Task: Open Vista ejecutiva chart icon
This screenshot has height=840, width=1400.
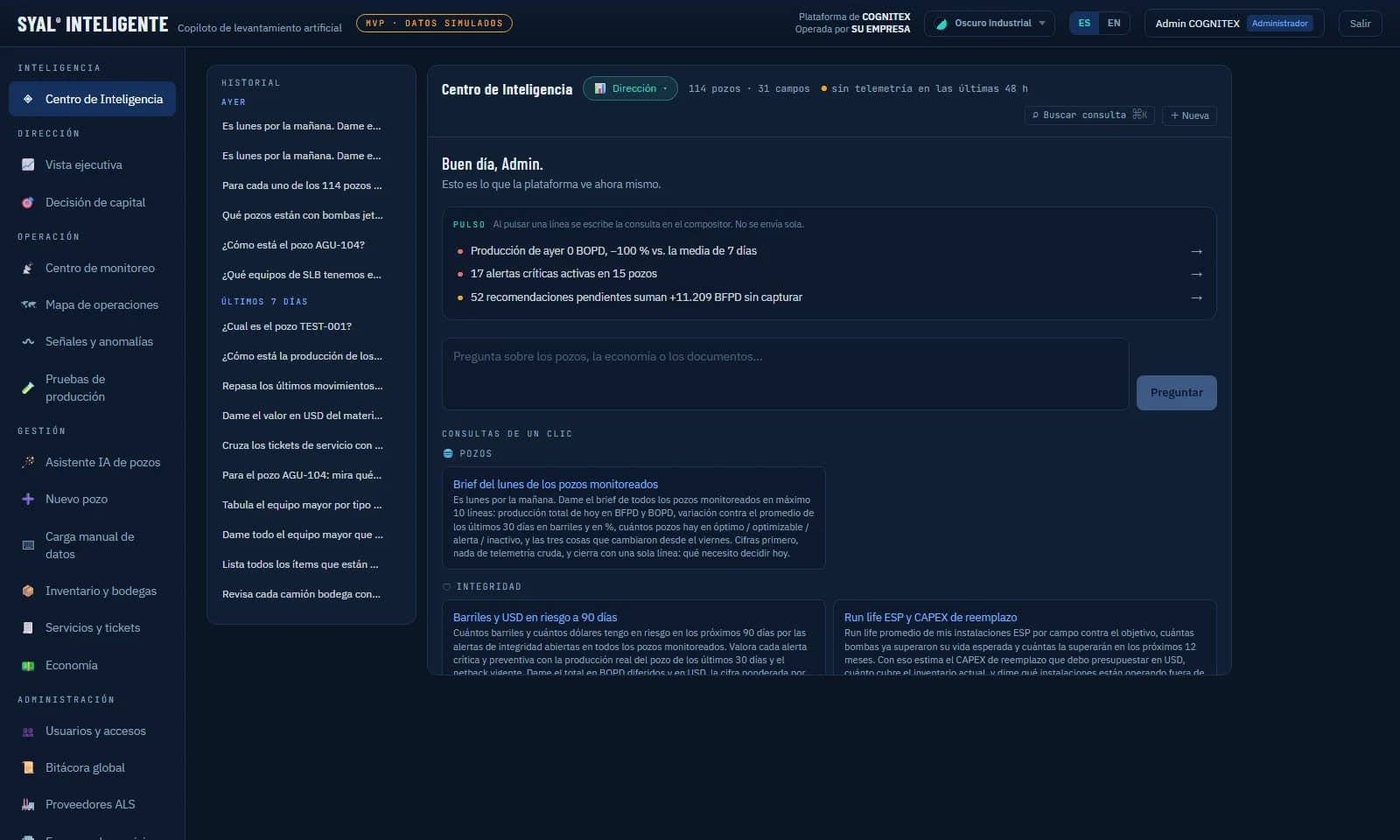Action: coord(28,164)
